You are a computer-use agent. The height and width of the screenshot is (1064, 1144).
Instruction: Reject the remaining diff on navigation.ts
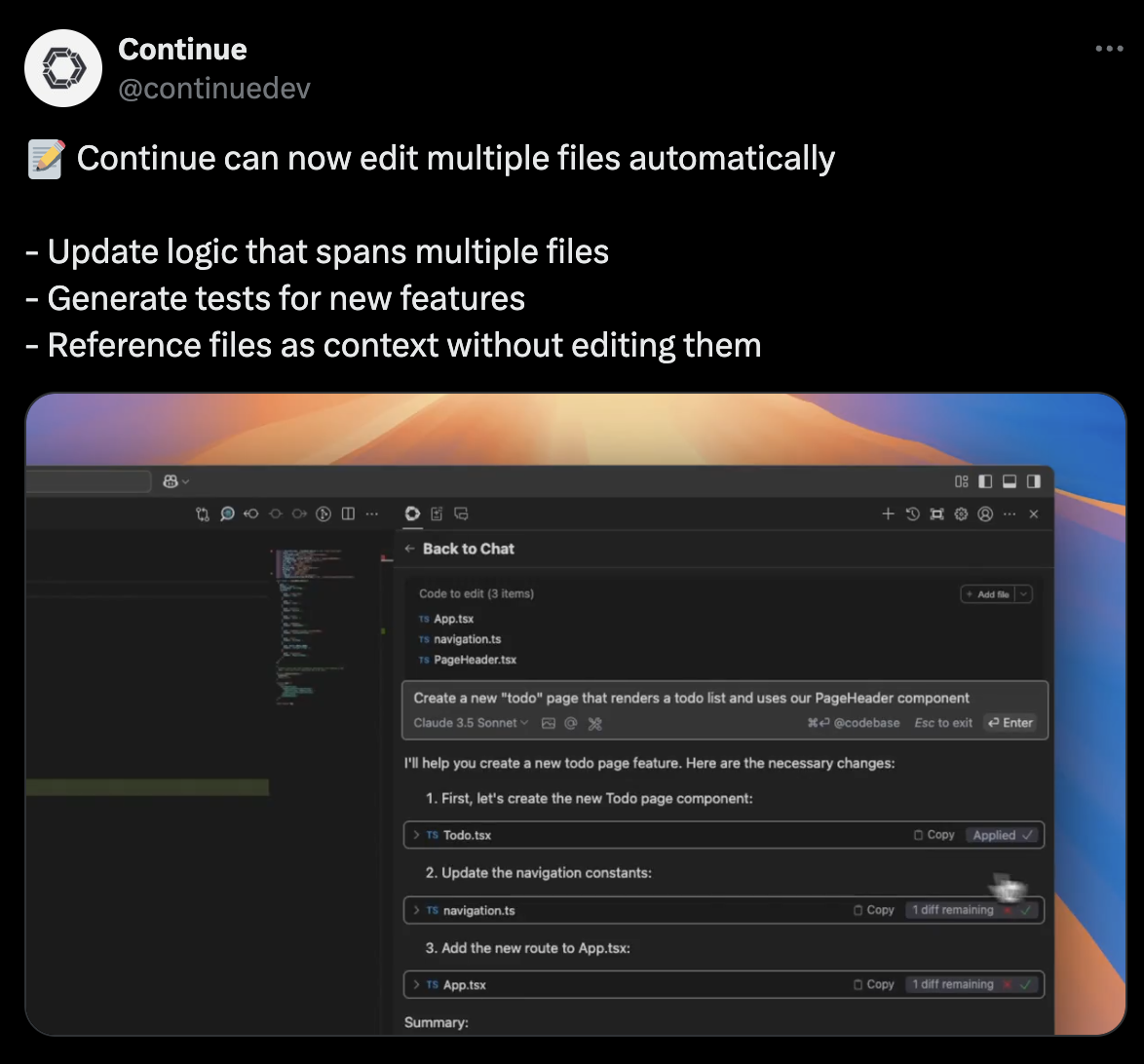[x=1008, y=910]
